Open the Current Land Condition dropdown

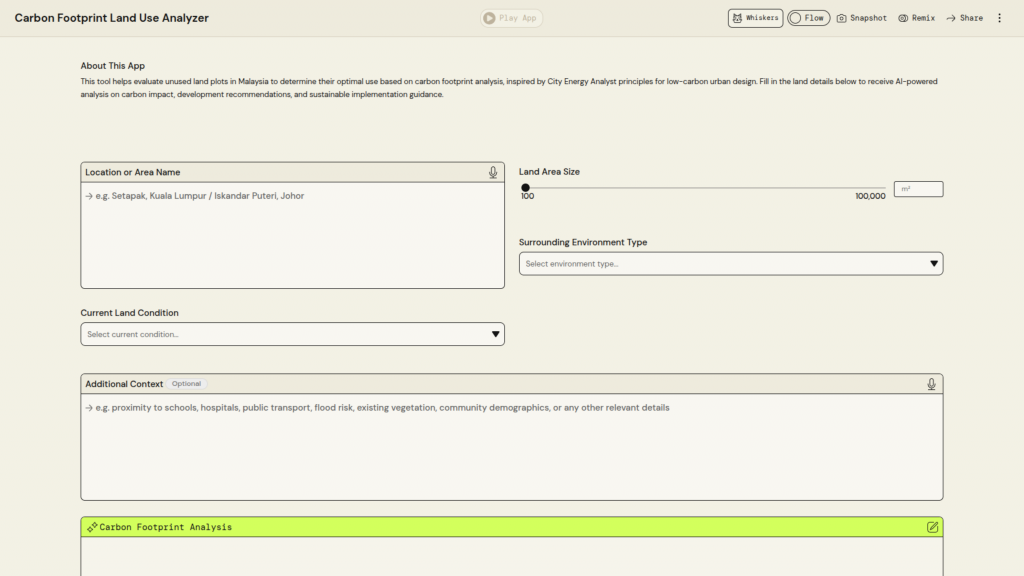click(292, 334)
